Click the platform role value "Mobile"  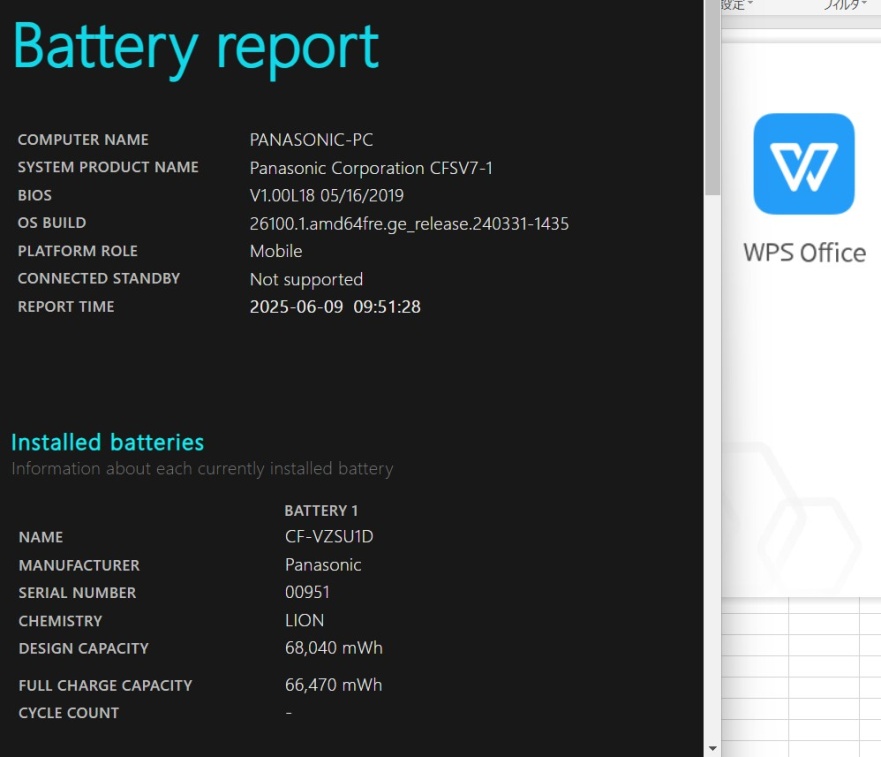(x=276, y=251)
